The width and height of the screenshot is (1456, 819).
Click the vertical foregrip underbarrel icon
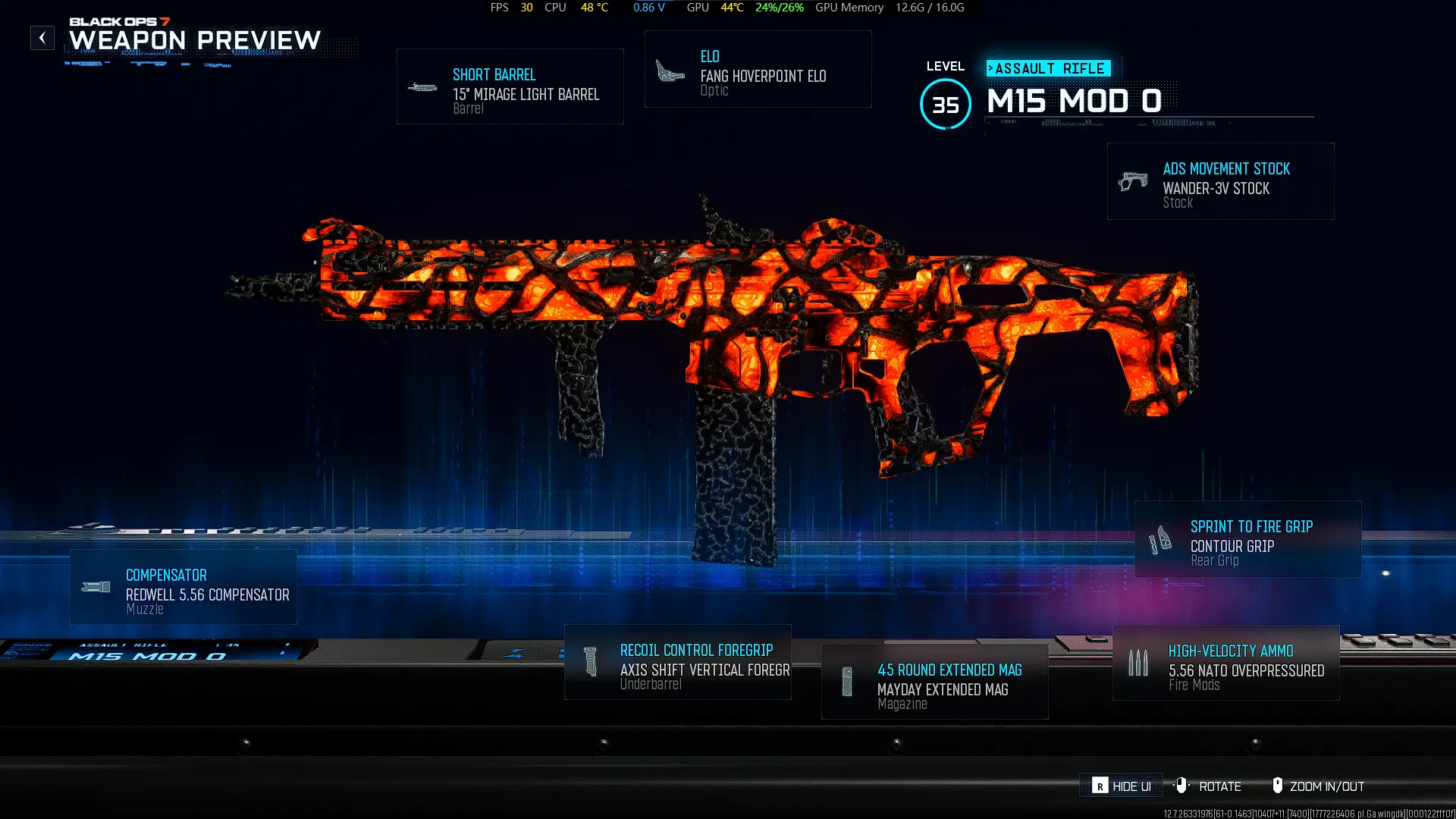(591, 661)
